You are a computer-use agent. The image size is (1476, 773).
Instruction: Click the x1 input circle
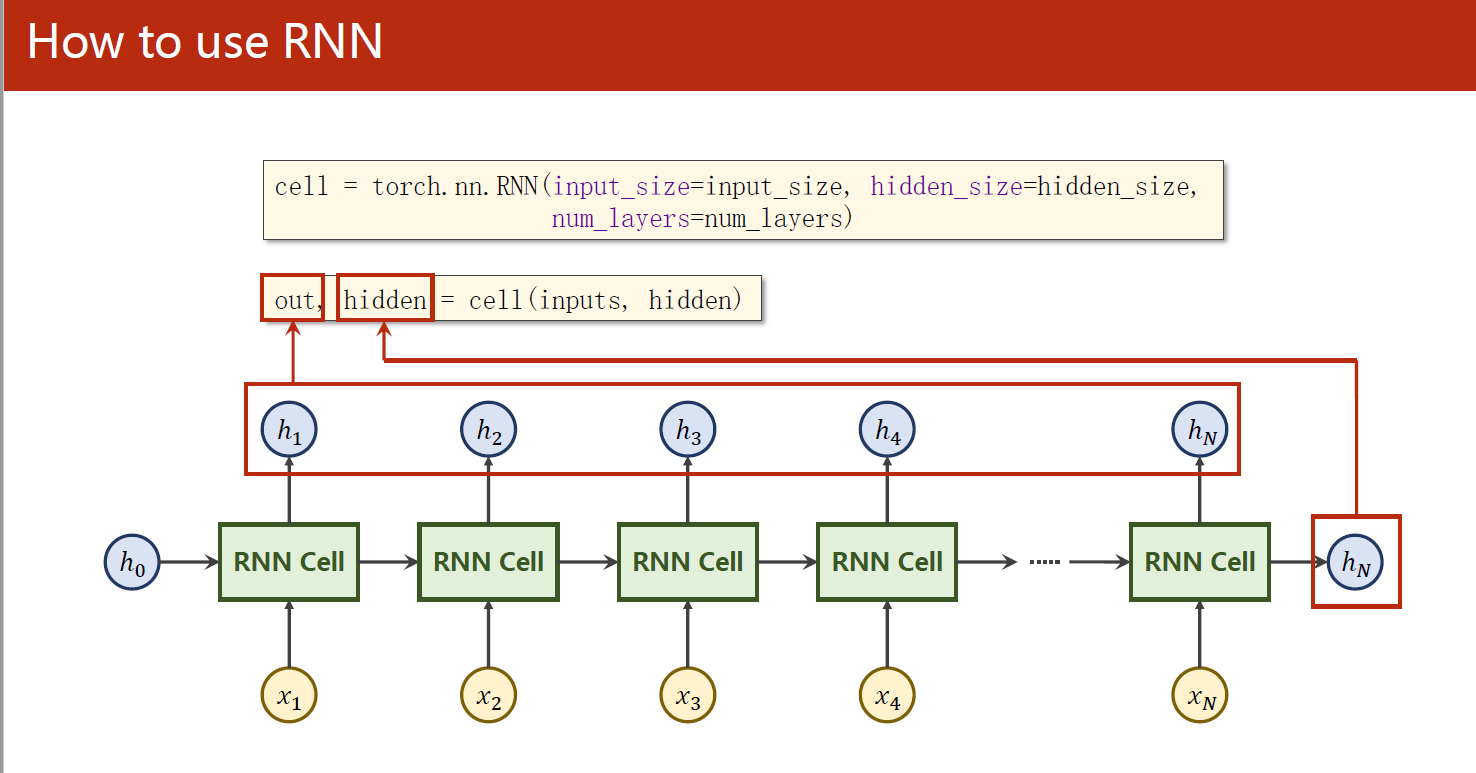point(289,694)
